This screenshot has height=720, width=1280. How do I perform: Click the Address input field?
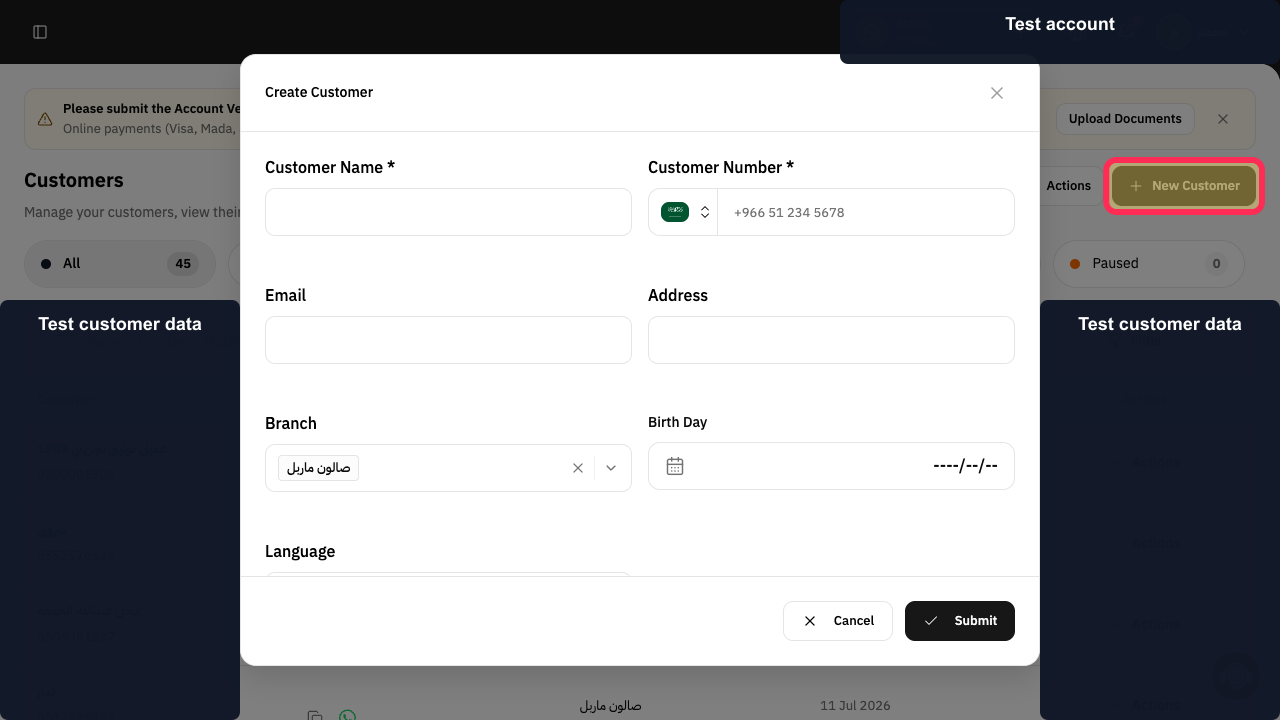(x=831, y=340)
